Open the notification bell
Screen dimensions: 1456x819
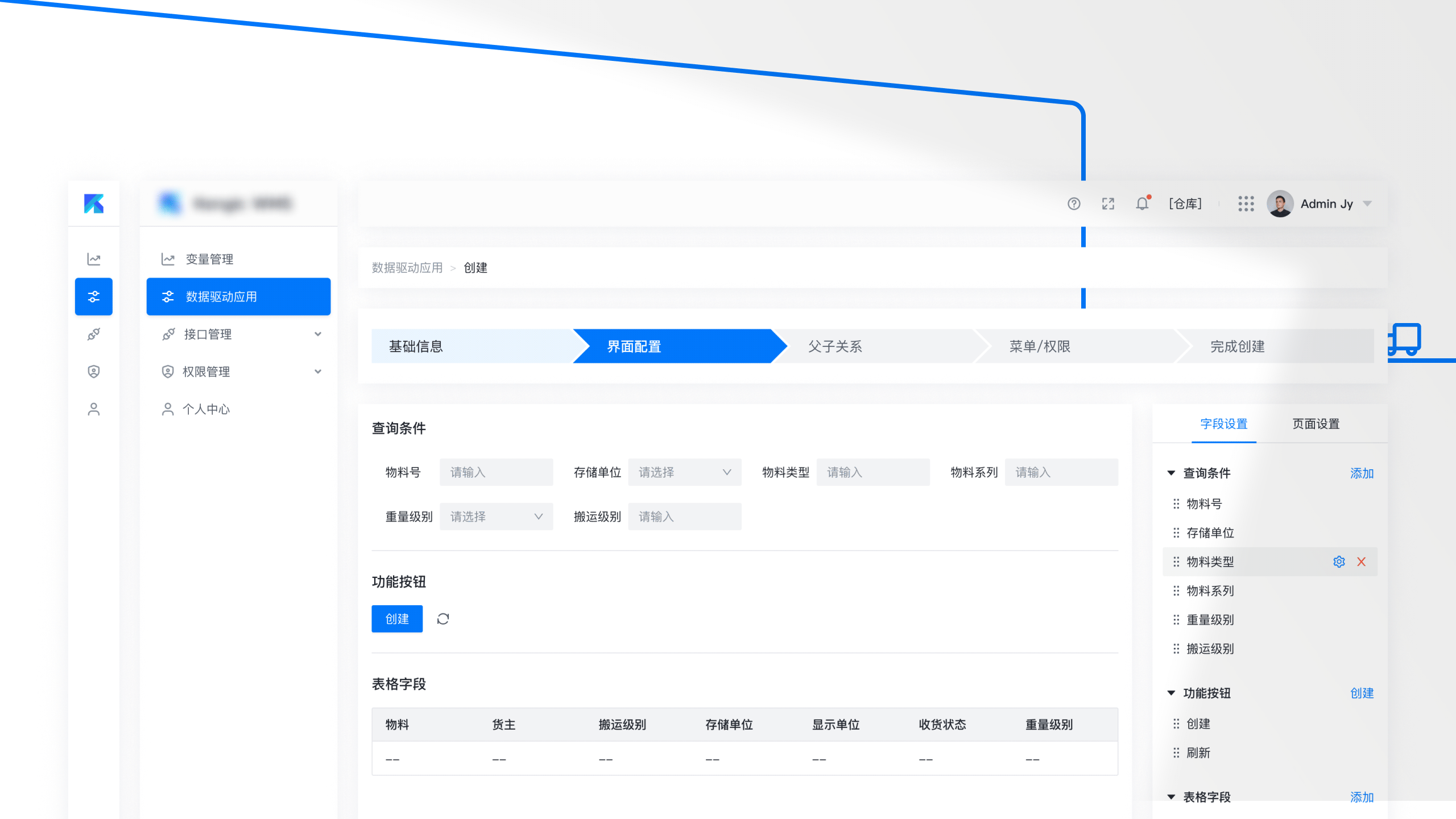[x=1142, y=204]
